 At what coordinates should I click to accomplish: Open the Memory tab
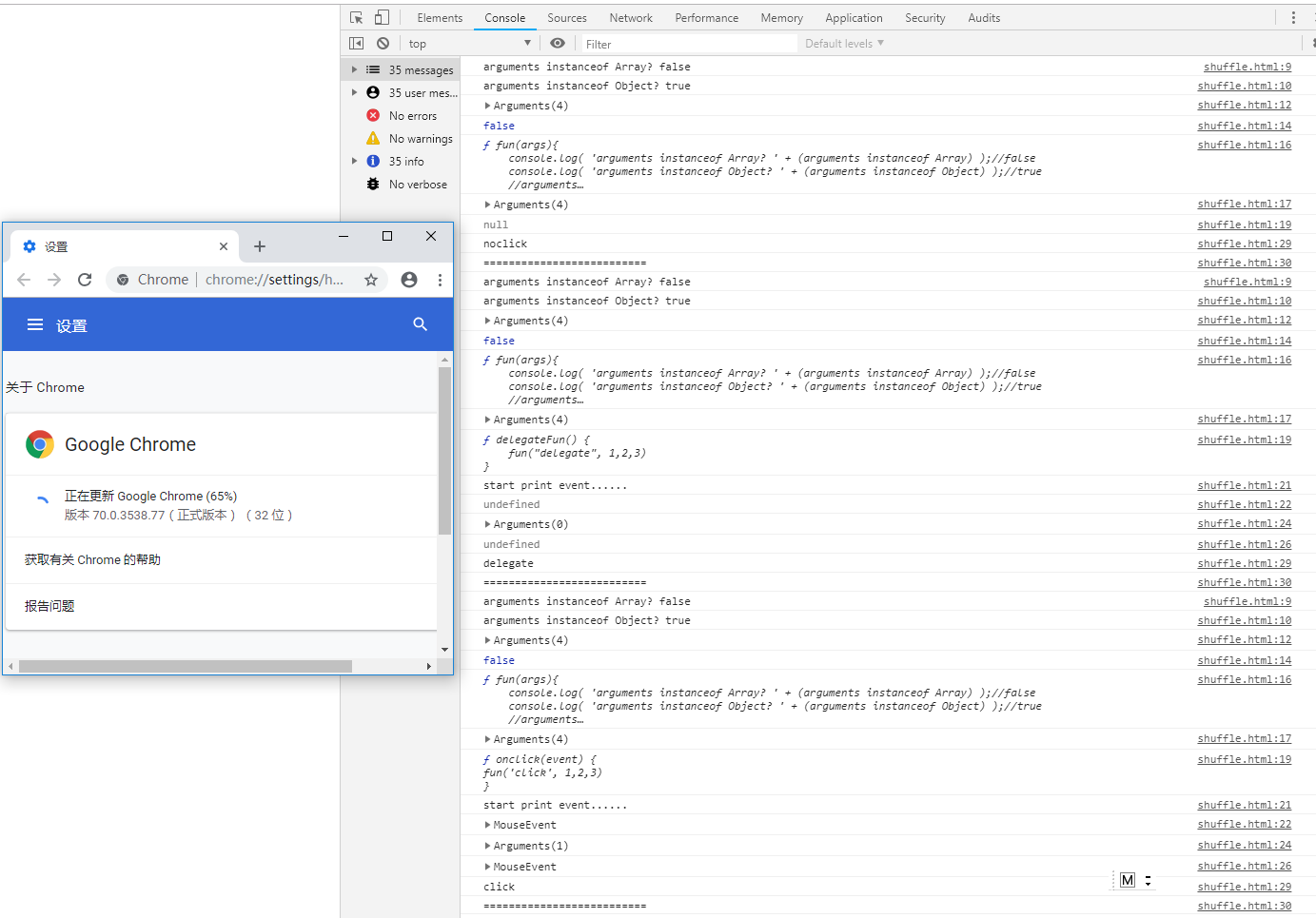point(781,18)
